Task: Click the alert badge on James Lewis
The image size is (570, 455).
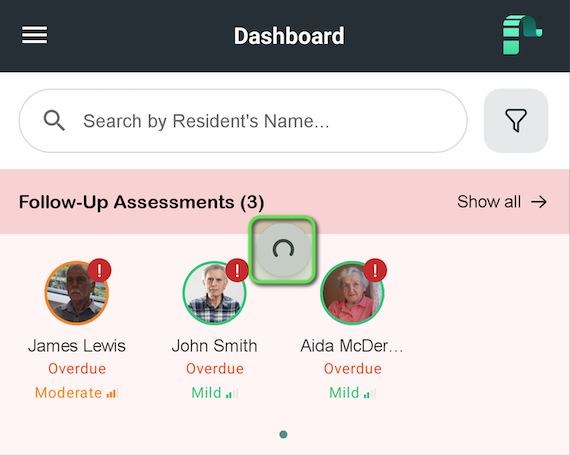Action: click(99, 270)
